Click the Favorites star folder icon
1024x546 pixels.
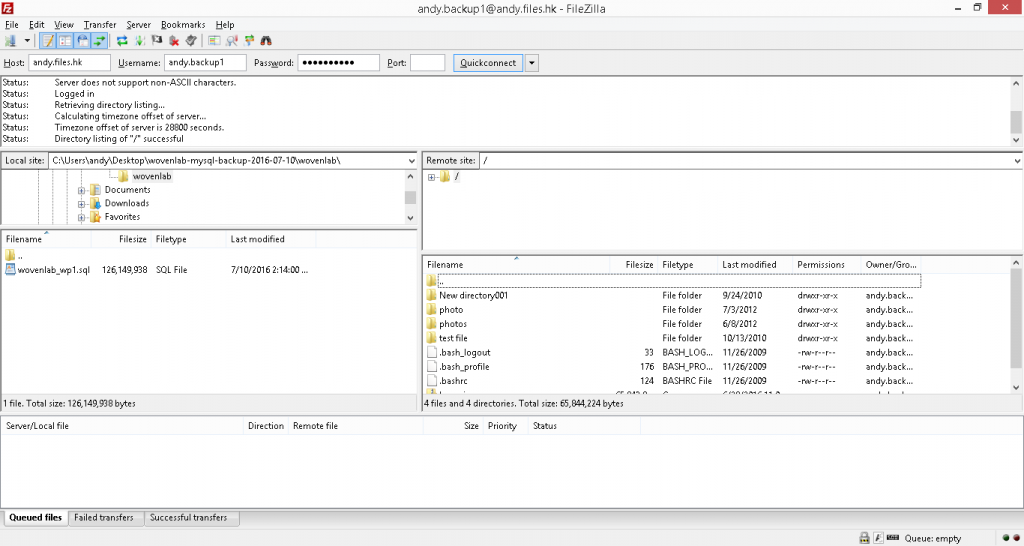[x=95, y=217]
